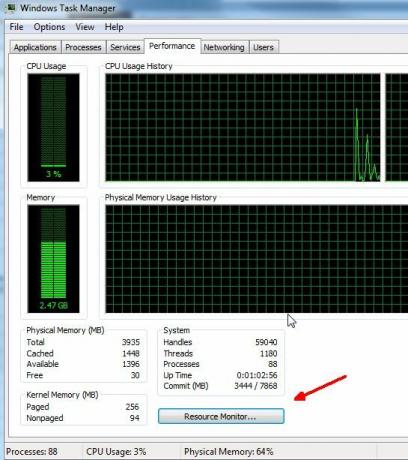Open the View menu
408x460 pixels.
click(x=85, y=27)
